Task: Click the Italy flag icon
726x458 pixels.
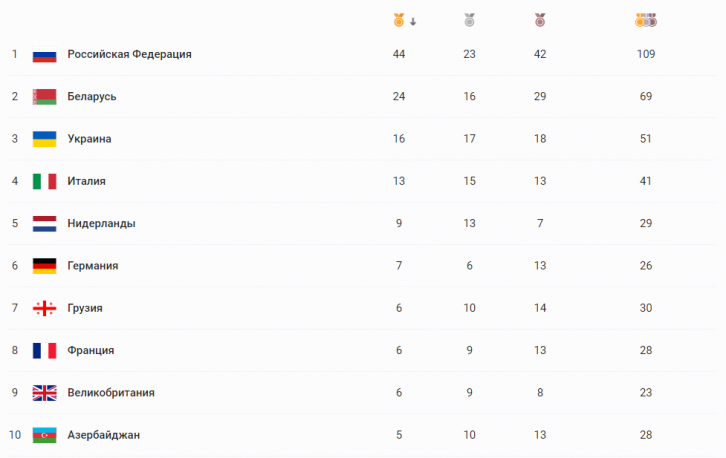Action: click(44, 181)
